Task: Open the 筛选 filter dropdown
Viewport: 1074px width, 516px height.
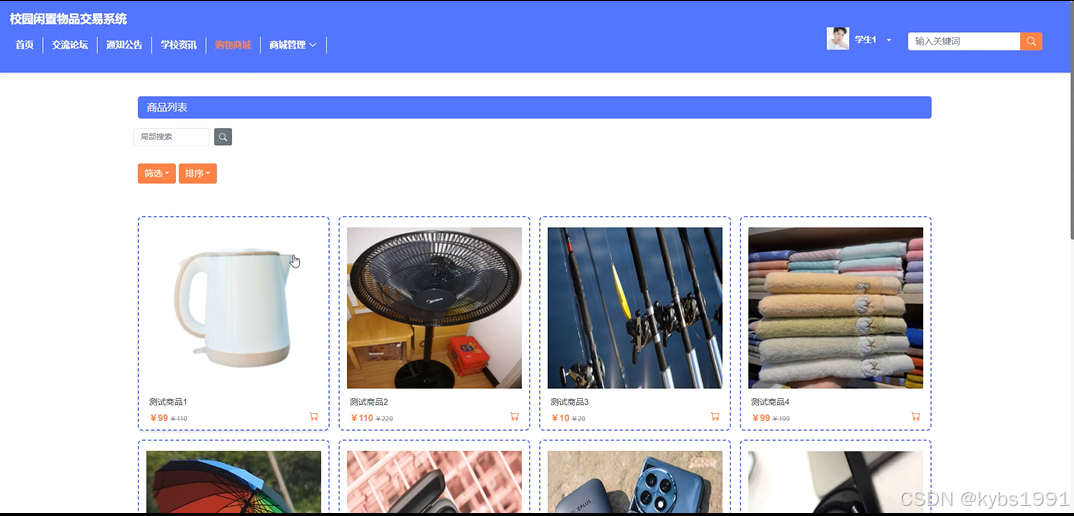Action: [157, 173]
